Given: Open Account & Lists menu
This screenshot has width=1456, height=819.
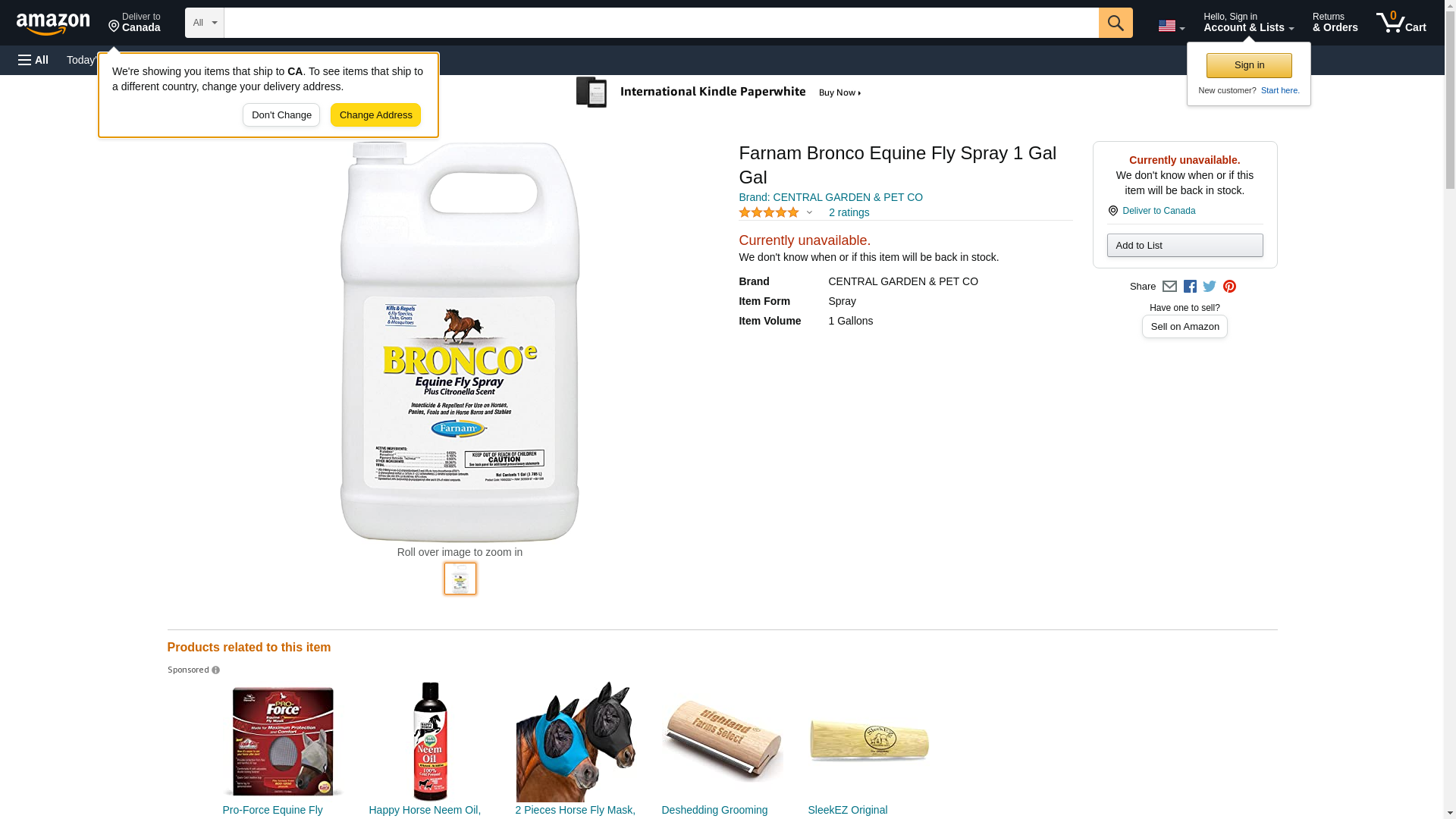Looking at the screenshot, I should click(x=1248, y=23).
